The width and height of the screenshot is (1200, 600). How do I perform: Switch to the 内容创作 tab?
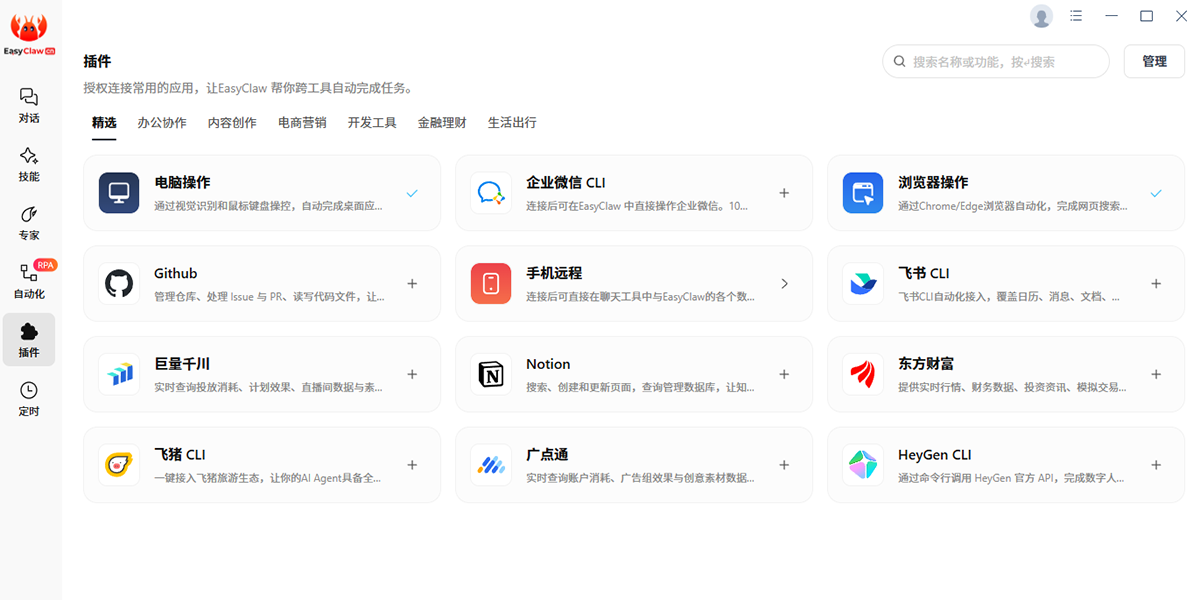[232, 123]
